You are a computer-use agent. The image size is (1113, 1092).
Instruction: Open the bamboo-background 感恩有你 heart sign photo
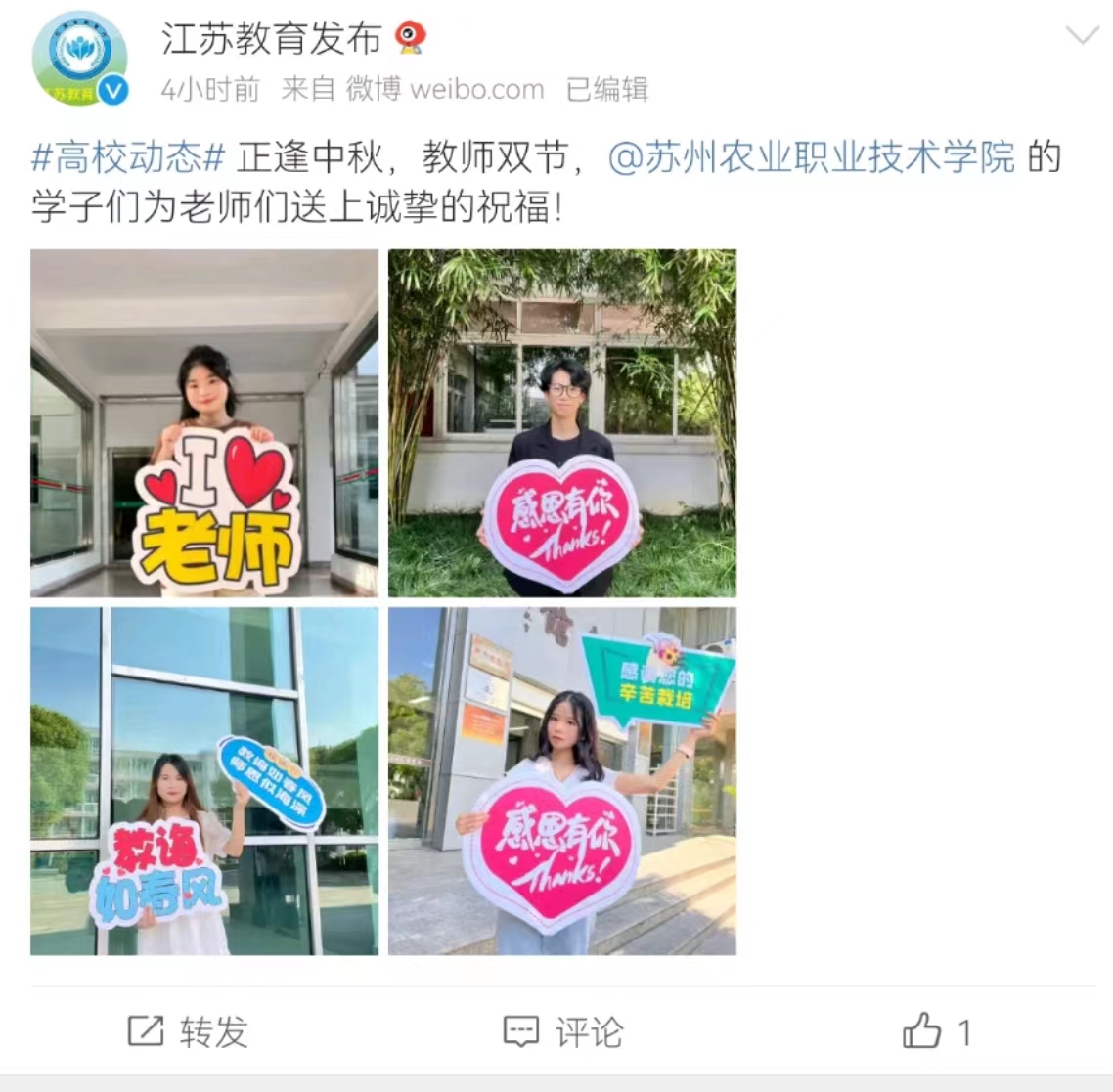click(562, 423)
